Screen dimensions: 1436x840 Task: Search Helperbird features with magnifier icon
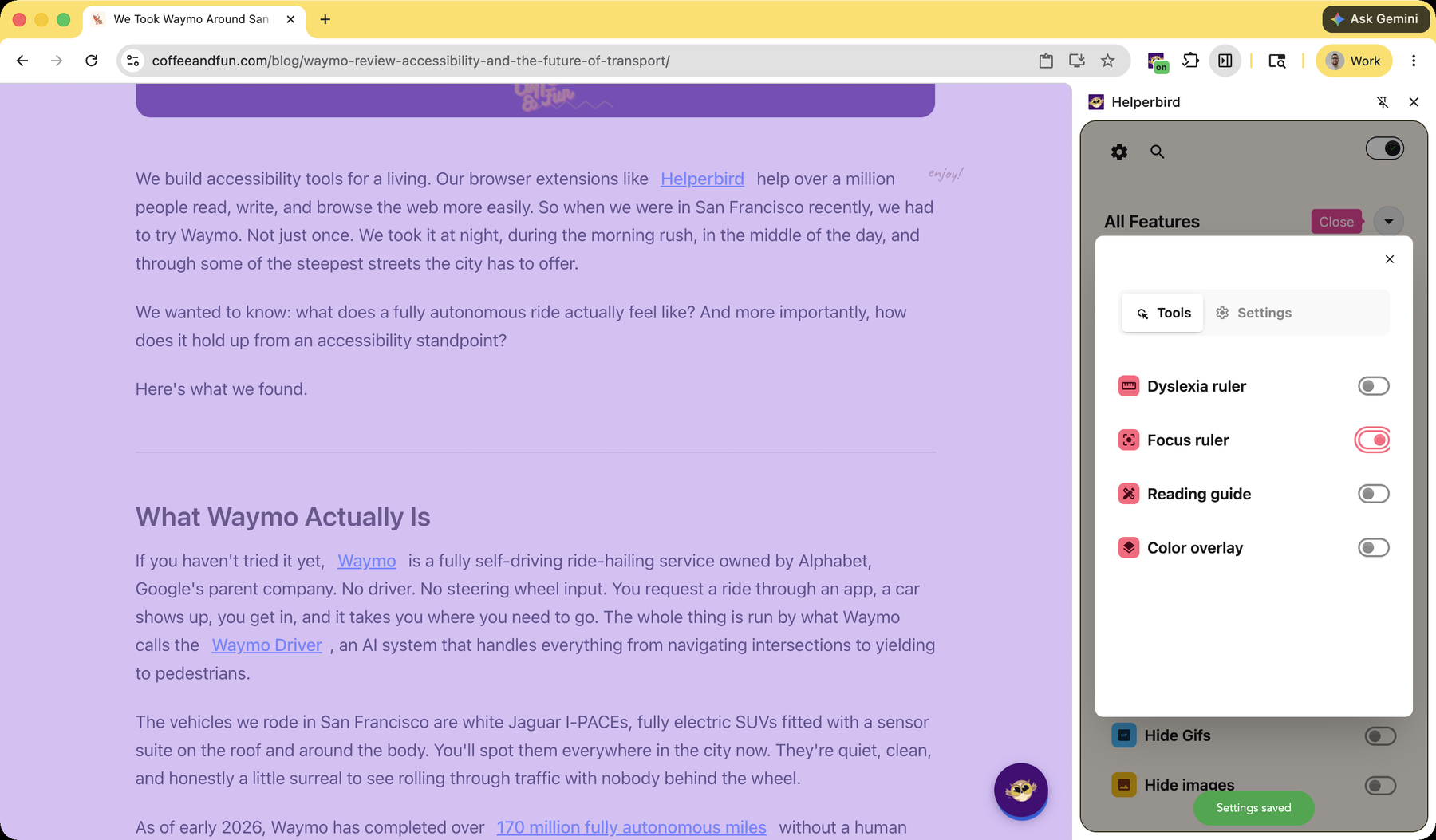[1157, 152]
